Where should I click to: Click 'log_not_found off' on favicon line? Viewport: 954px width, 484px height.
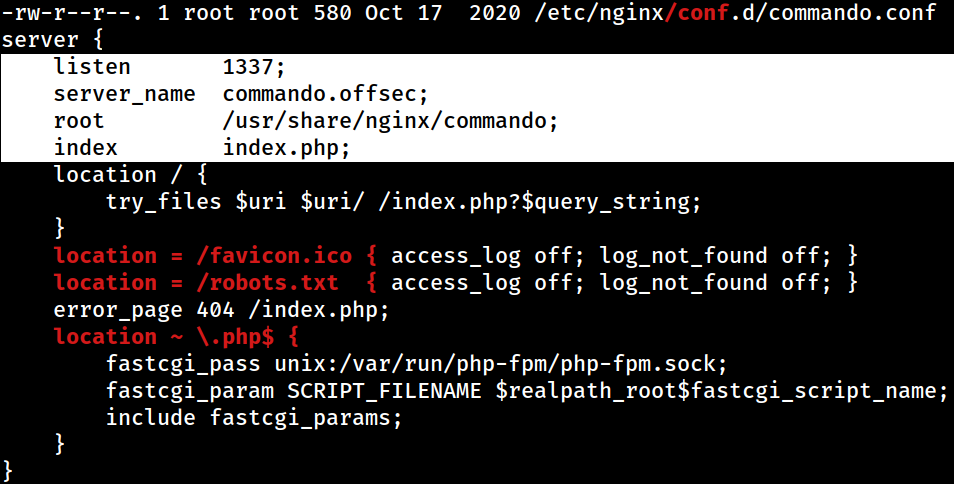[709, 255]
